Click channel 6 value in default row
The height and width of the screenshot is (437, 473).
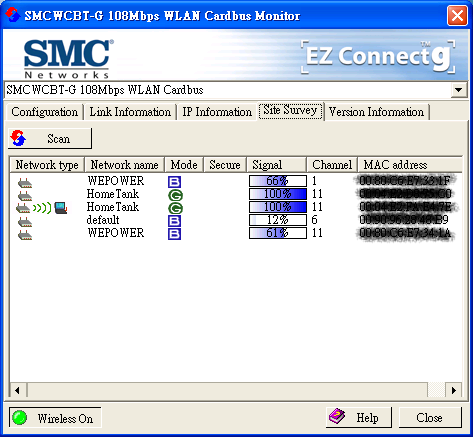[x=314, y=220]
